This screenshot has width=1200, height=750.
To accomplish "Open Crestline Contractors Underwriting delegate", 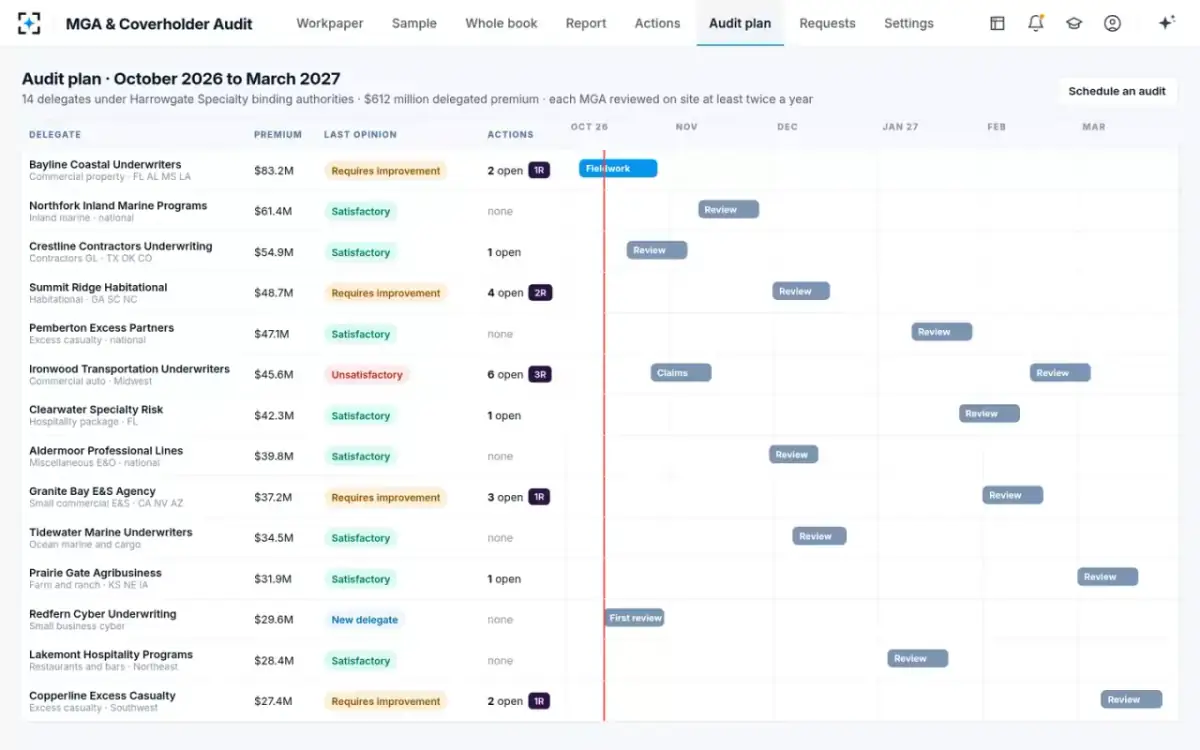I will pyautogui.click(x=120, y=246).
